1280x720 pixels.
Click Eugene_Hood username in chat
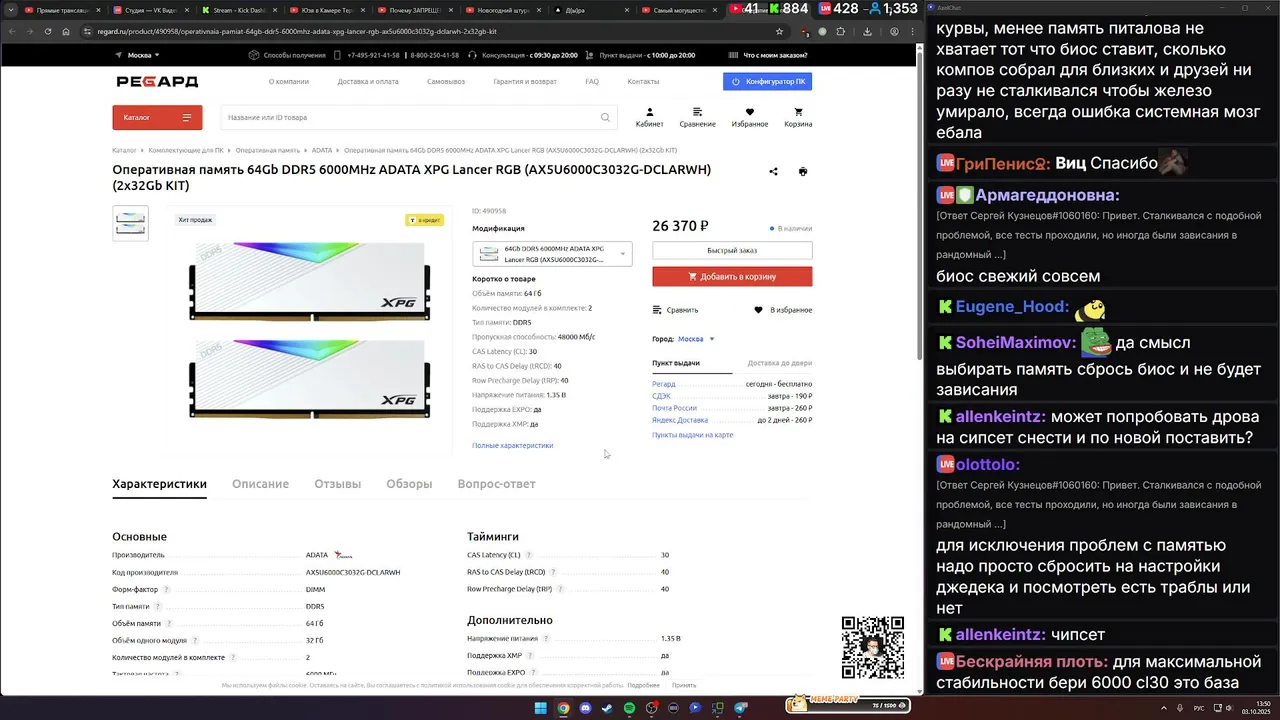coord(1012,307)
